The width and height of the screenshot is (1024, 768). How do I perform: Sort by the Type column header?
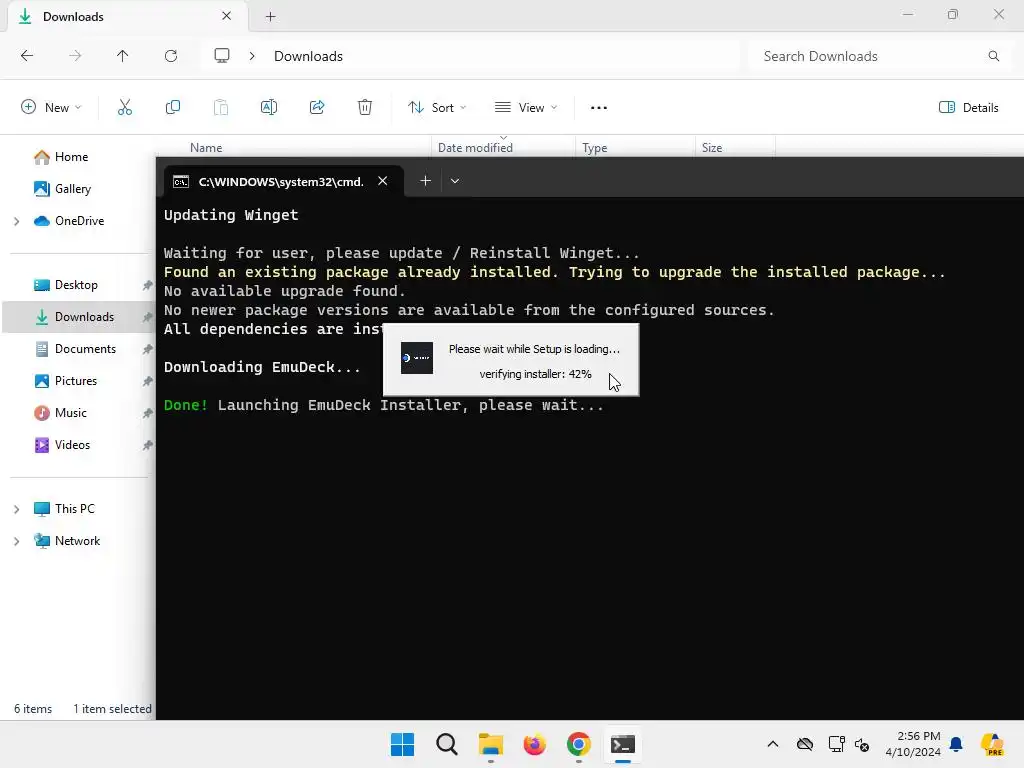pyautogui.click(x=595, y=148)
